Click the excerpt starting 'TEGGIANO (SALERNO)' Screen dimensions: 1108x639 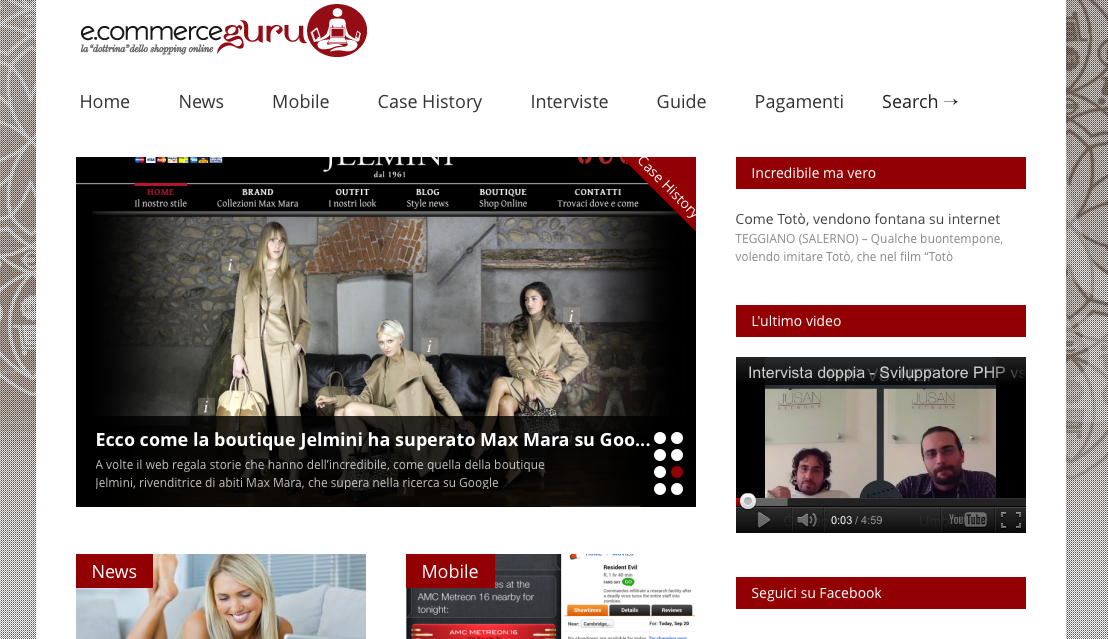point(869,248)
